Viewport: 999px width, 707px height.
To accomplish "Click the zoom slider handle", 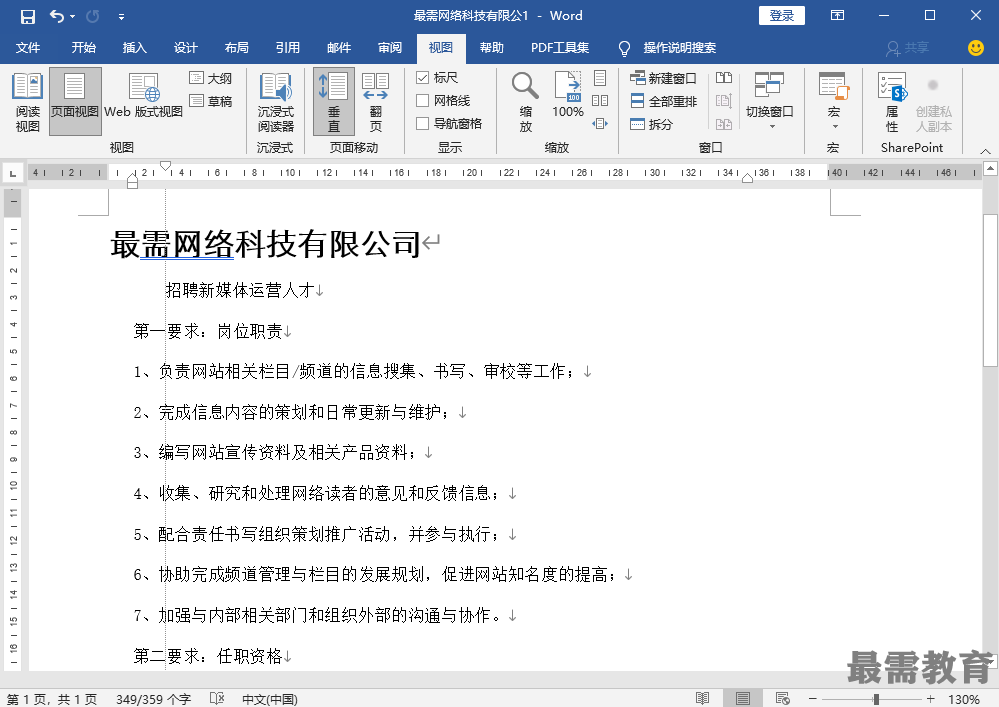I will point(876,699).
